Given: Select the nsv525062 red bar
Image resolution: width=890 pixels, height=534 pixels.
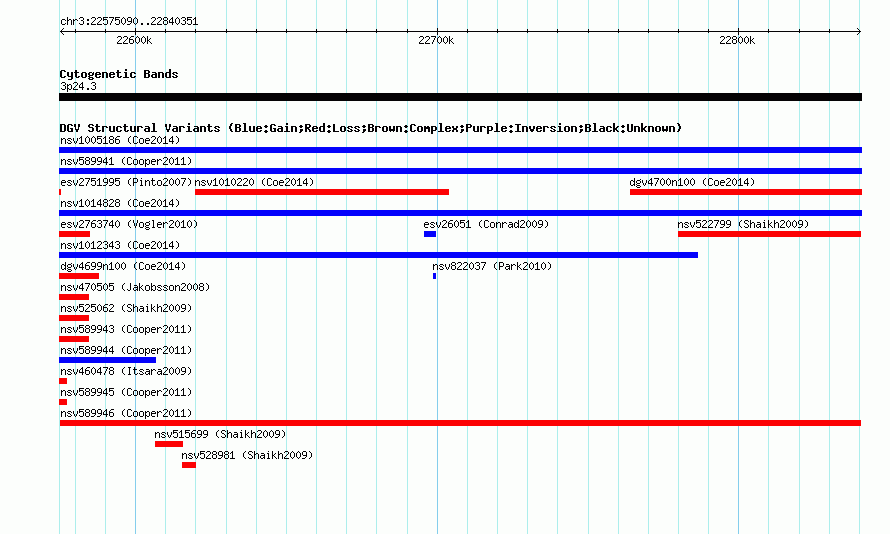Looking at the screenshot, I should click(x=74, y=318).
